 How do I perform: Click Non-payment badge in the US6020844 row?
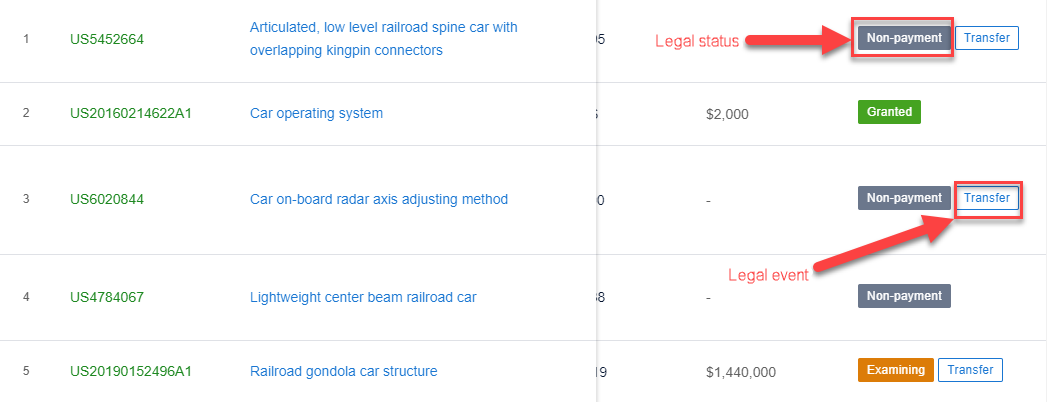pyautogui.click(x=904, y=198)
